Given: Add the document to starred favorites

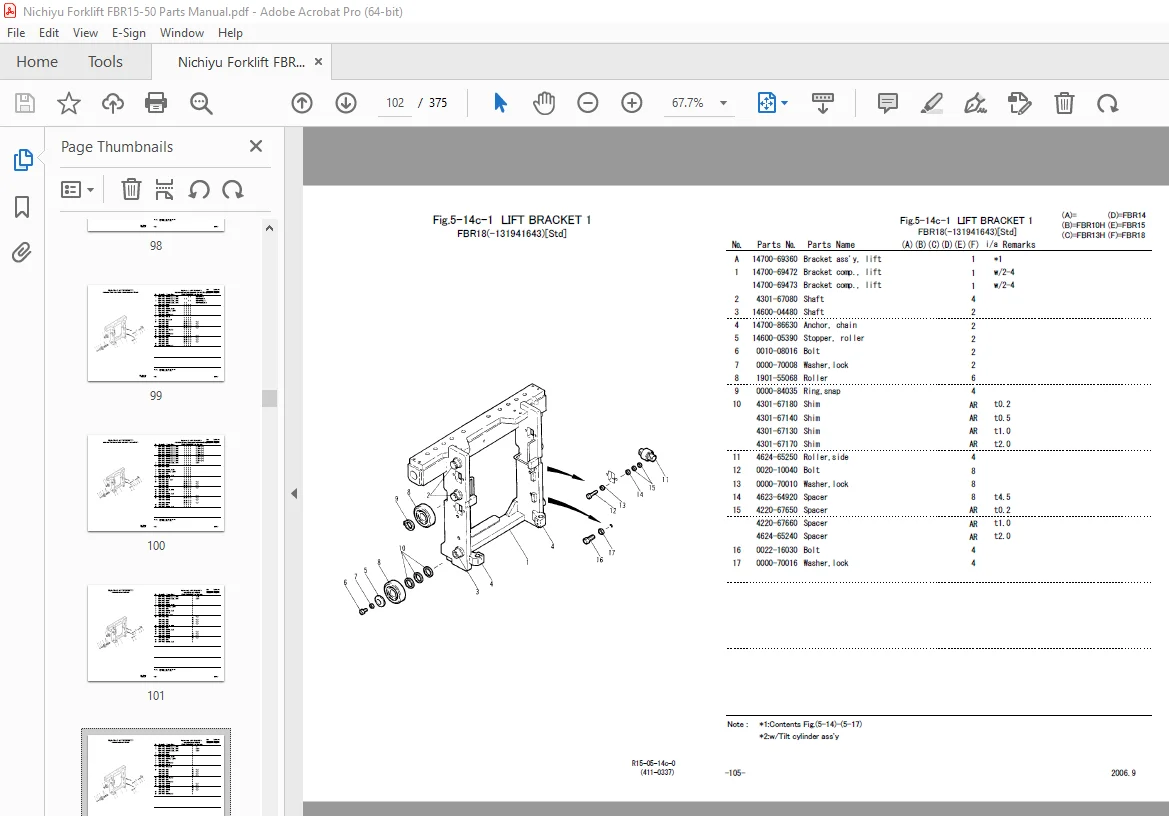Looking at the screenshot, I should (69, 103).
